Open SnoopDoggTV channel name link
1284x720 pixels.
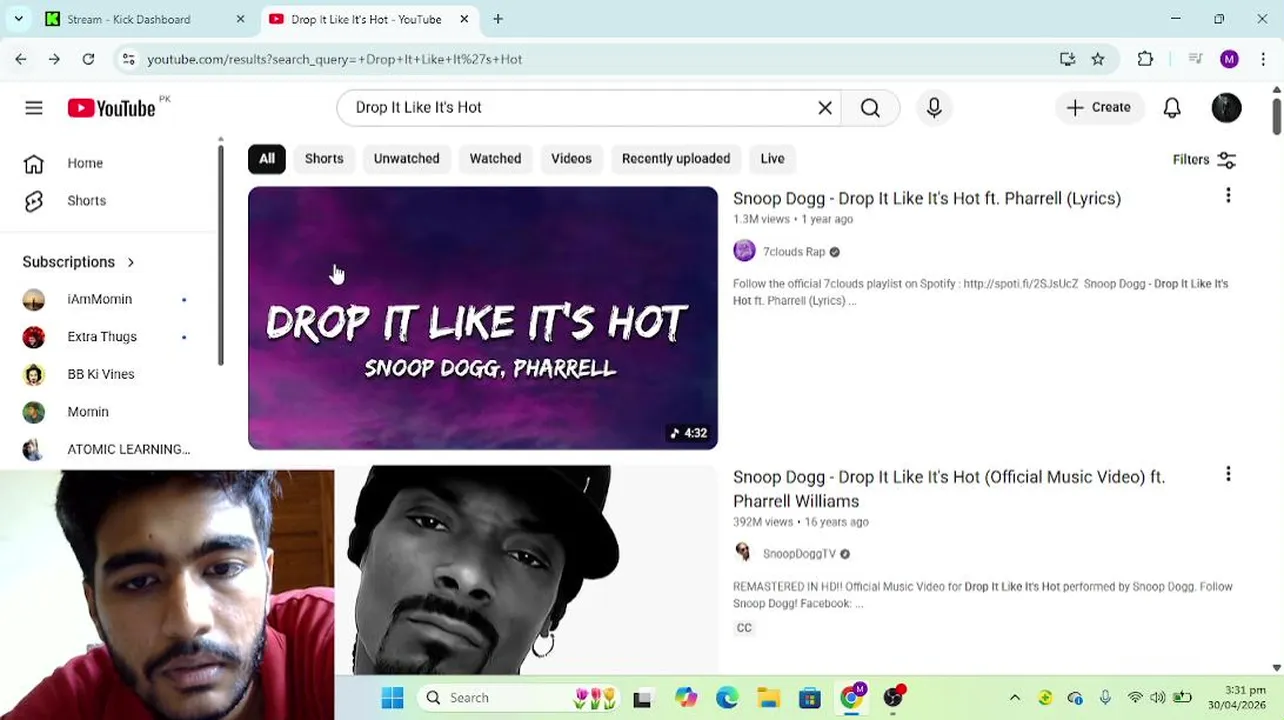pyautogui.click(x=799, y=554)
